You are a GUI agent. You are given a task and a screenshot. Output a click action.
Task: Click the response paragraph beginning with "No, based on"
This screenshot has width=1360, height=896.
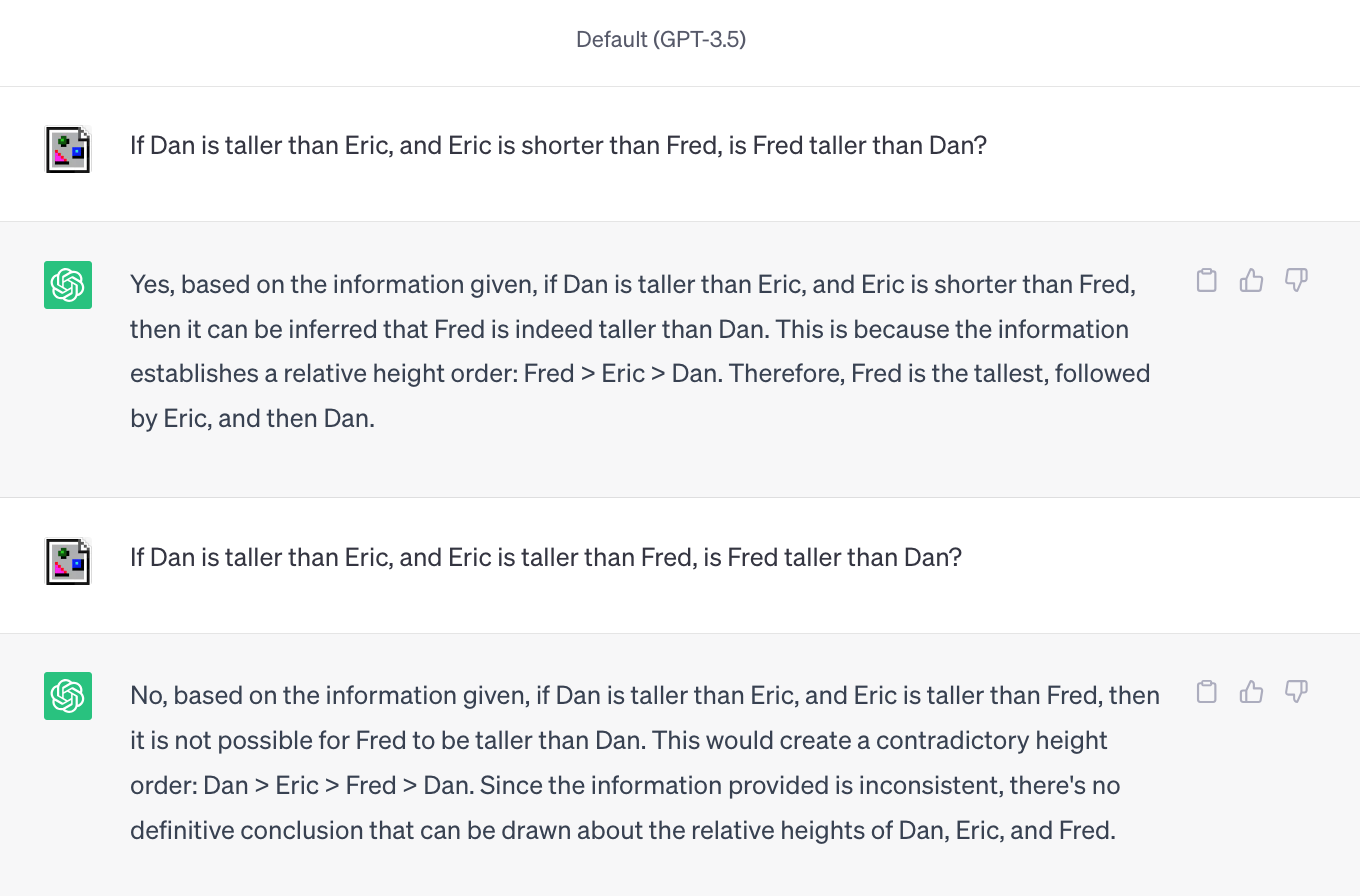click(645, 763)
